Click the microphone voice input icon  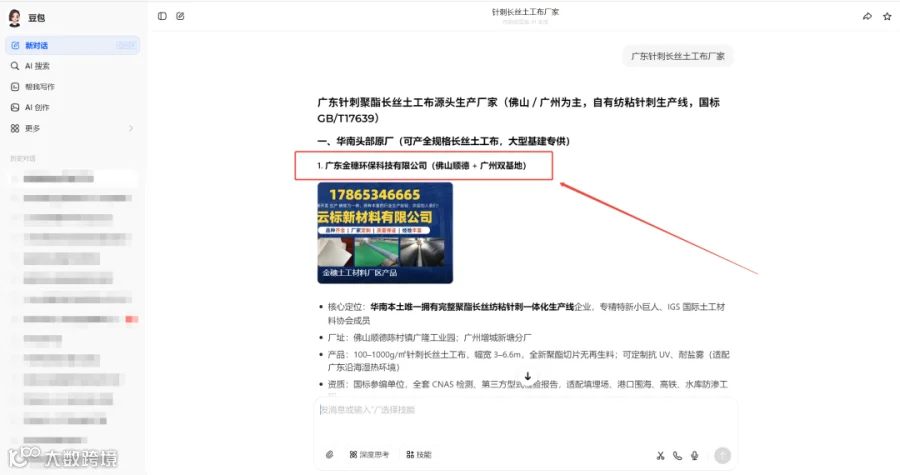[695, 455]
